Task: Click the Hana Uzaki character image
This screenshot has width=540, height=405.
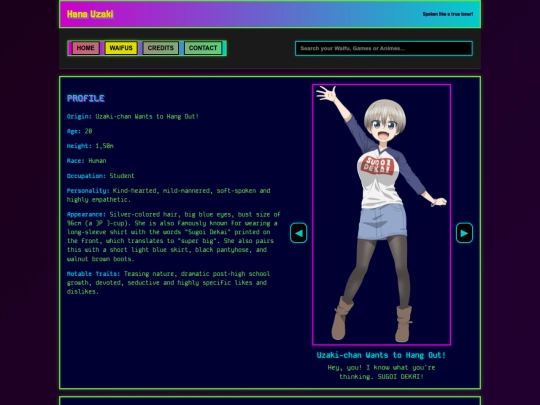Action: [x=381, y=215]
